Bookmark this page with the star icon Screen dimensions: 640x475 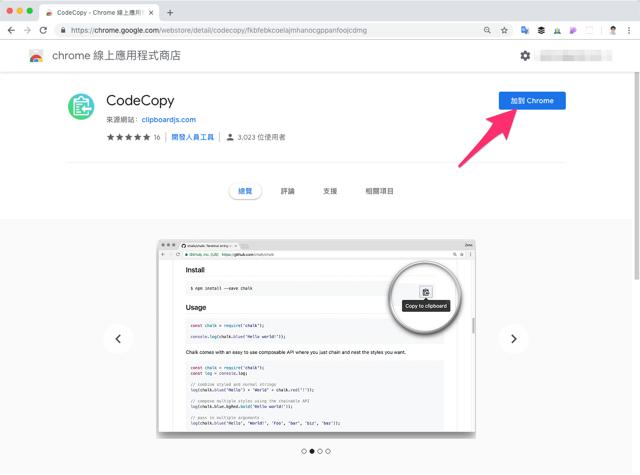click(504, 30)
